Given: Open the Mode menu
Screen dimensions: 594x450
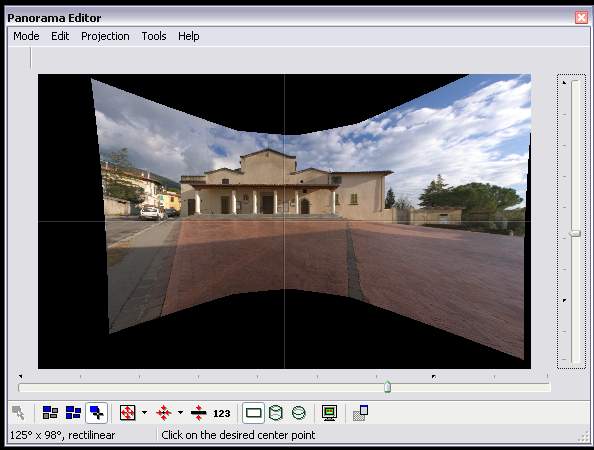Looking at the screenshot, I should [x=26, y=36].
